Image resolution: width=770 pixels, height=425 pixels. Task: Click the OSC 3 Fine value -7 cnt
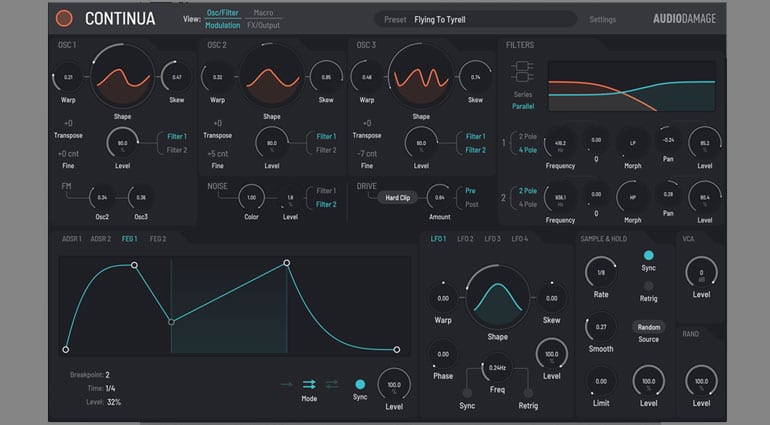pyautogui.click(x=367, y=154)
